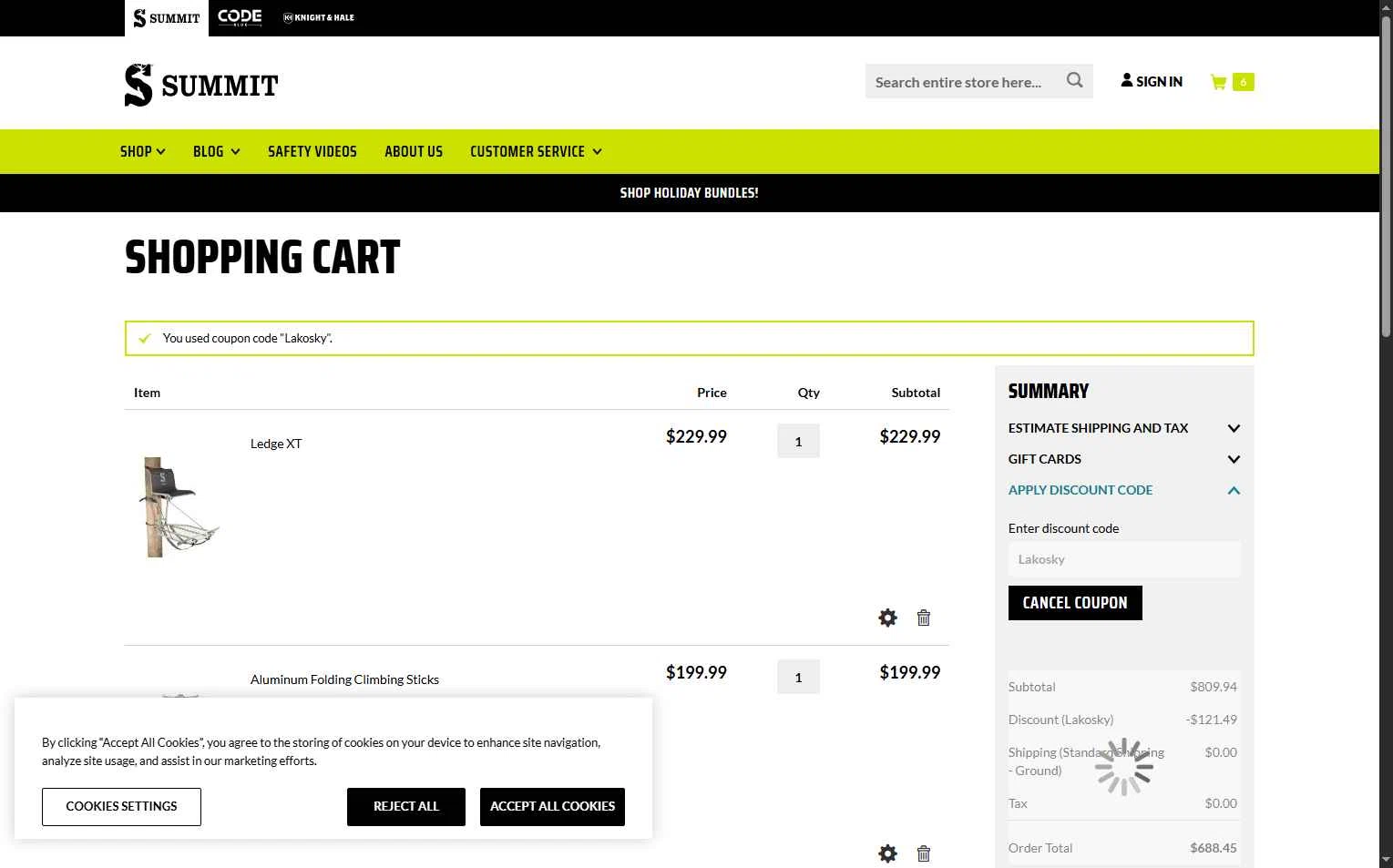Open the About Us page
Screen dimensions: 1393x868
(x=414, y=151)
